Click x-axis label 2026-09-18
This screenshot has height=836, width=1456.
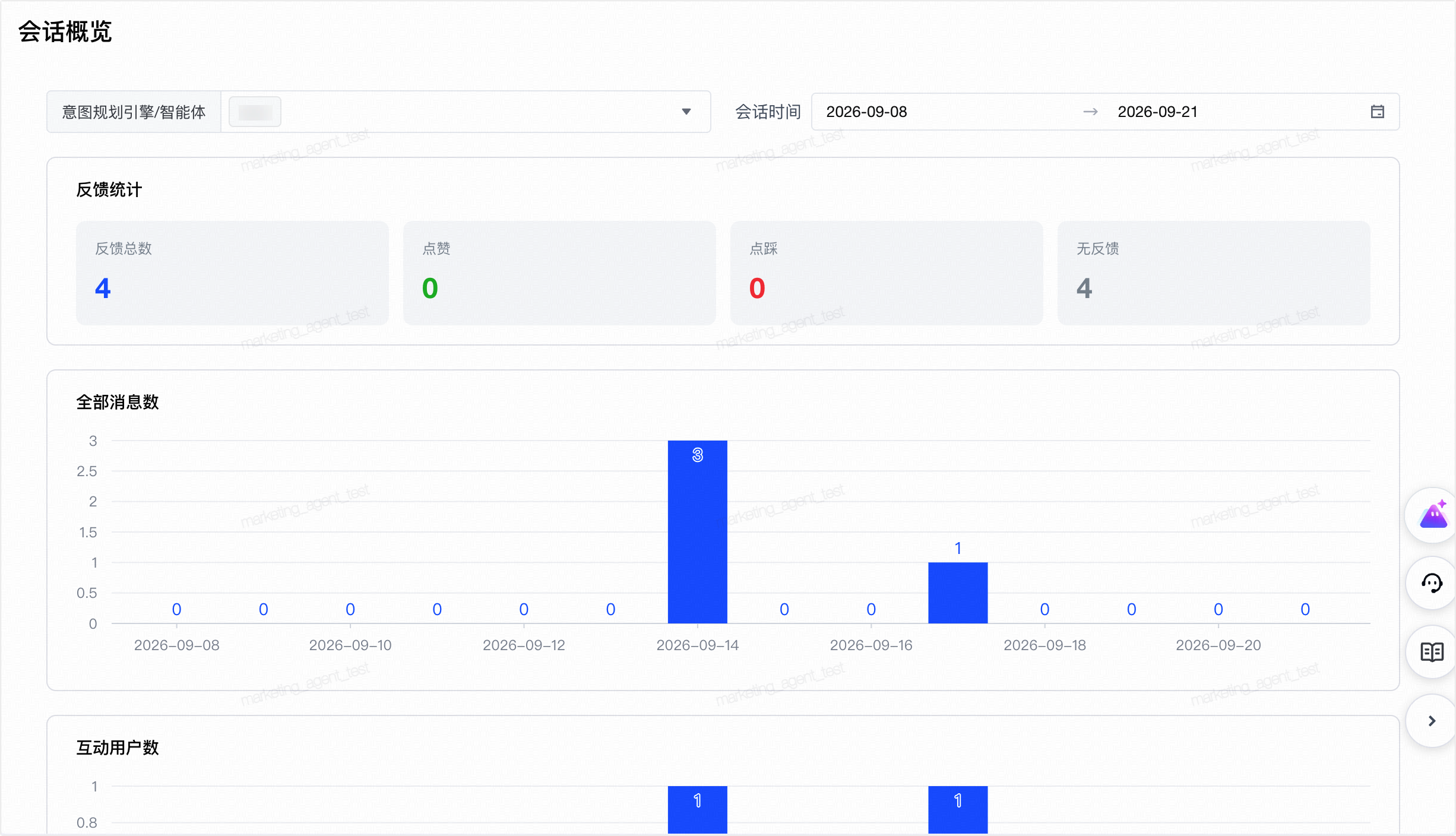(1044, 645)
